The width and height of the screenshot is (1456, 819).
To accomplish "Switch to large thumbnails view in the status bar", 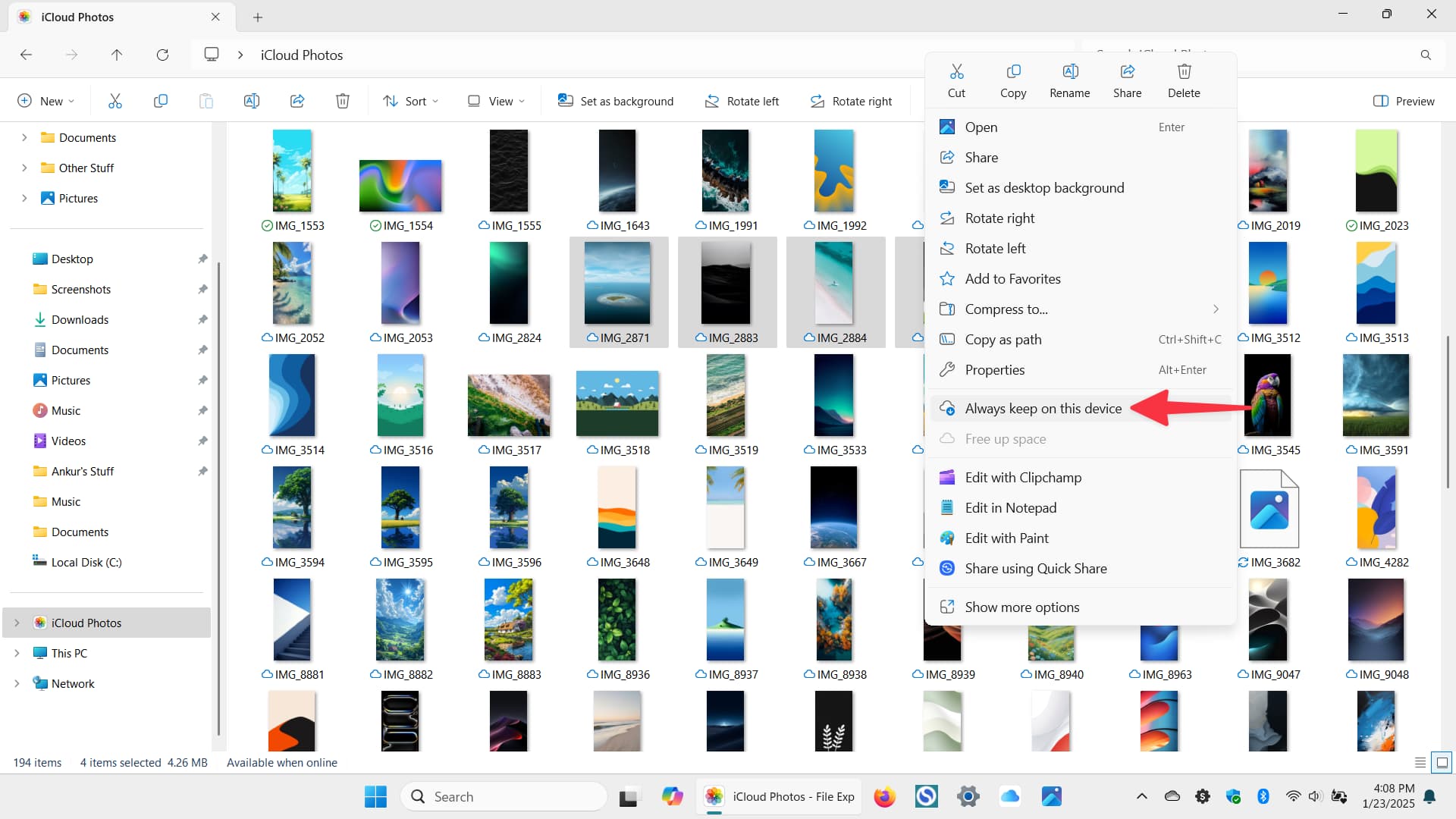I will click(x=1442, y=763).
